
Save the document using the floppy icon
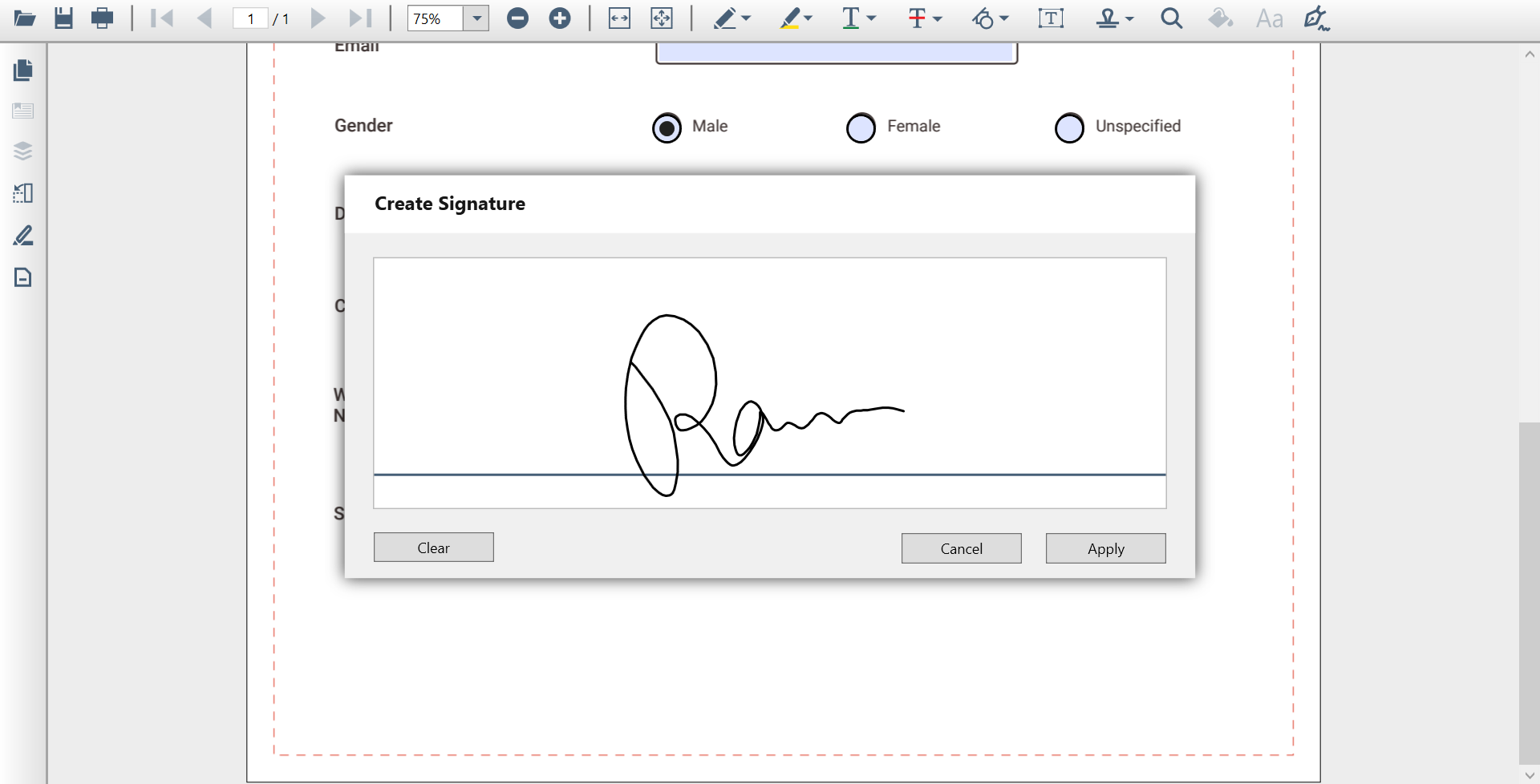(x=63, y=18)
